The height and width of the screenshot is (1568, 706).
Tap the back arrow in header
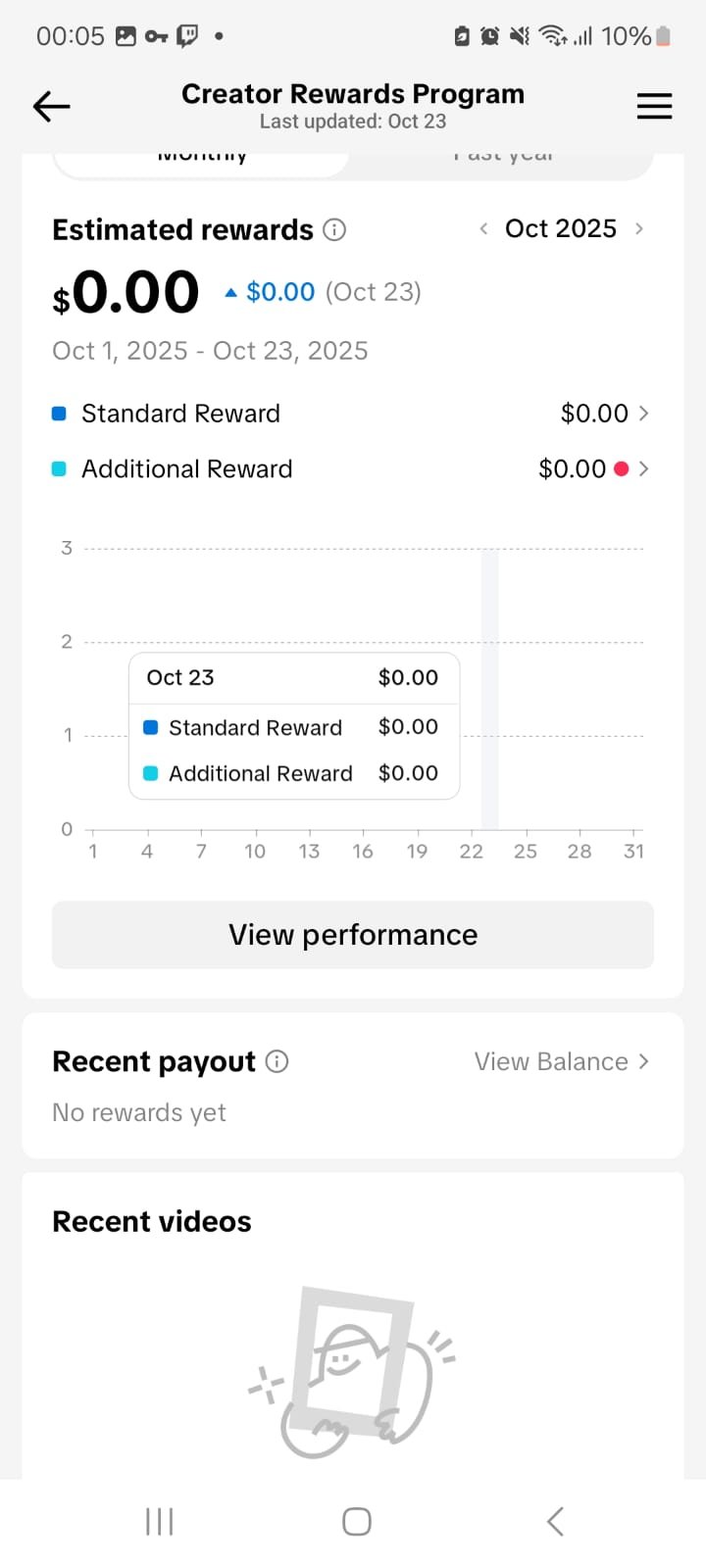[51, 106]
